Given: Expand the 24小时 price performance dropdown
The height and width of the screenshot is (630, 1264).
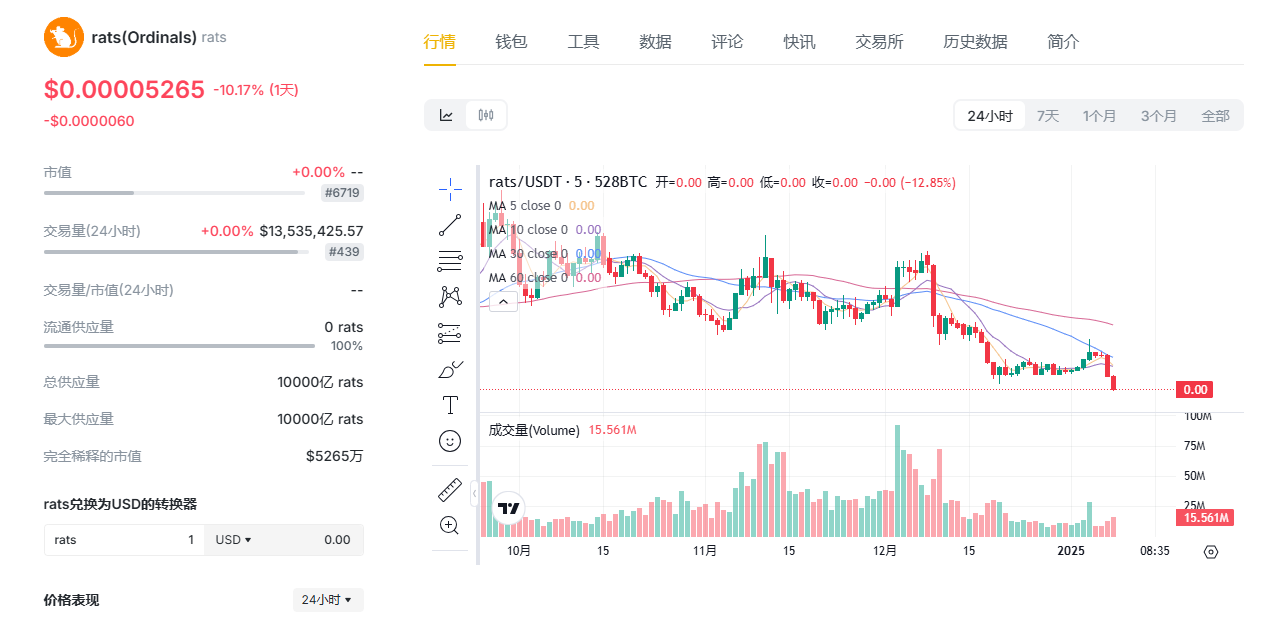Looking at the screenshot, I should (328, 600).
